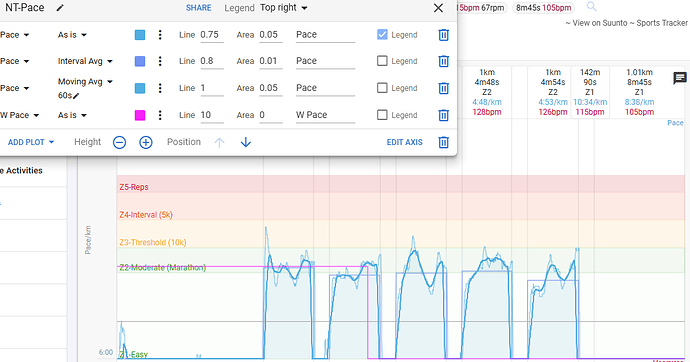Pick magenta color swatch of W Pace plot
This screenshot has width=690, height=362.
tap(140, 115)
